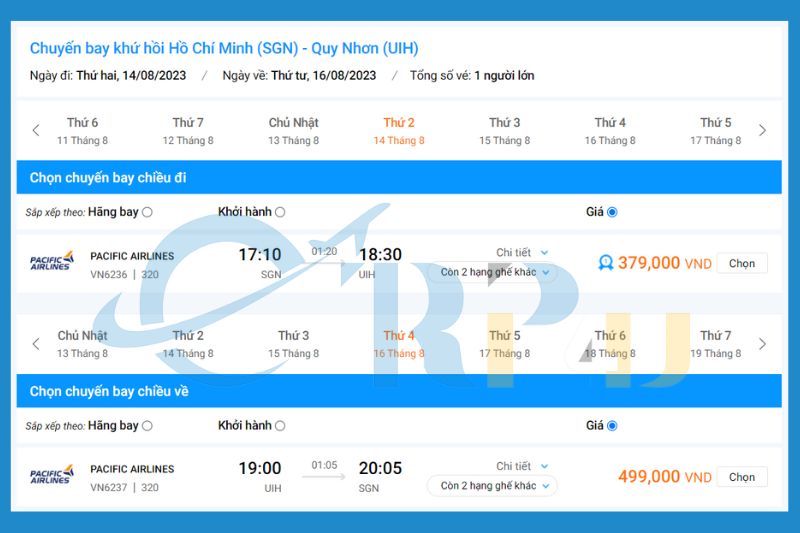800x533 pixels.
Task: Select return date Thứ 4 16 Tháng 8
Action: [x=399, y=344]
